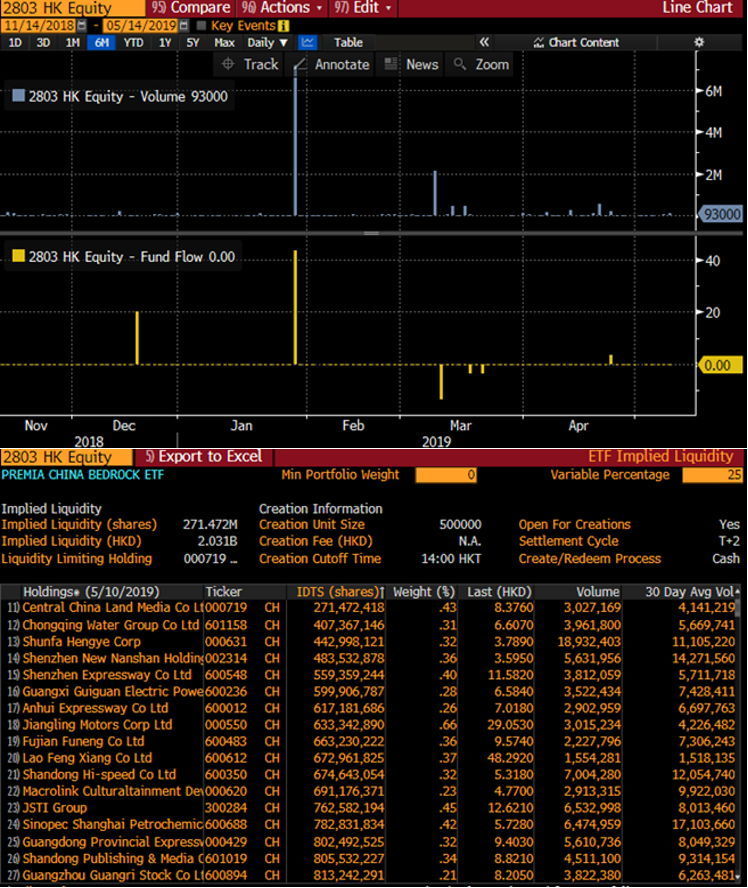
Task: Click the 0.00 fund flow axis marker
Action: click(x=721, y=365)
